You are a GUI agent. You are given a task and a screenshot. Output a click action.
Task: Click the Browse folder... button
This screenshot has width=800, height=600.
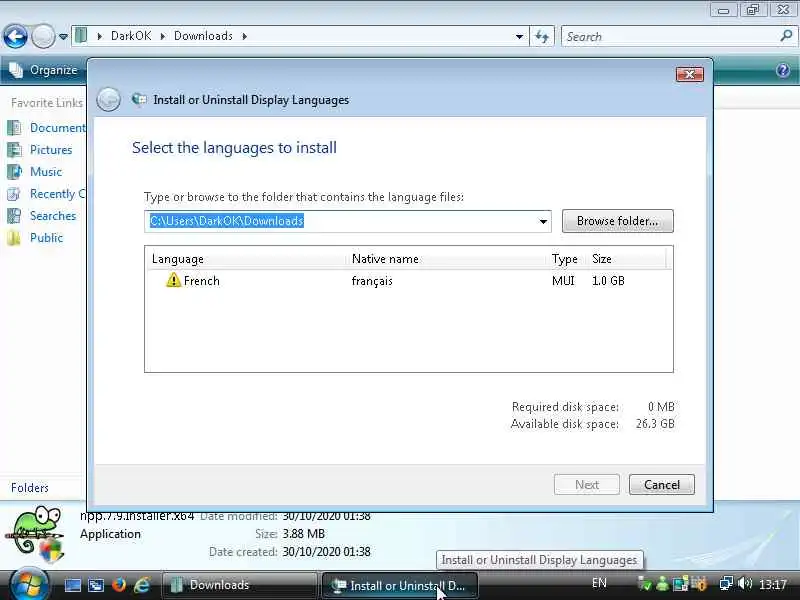click(x=617, y=221)
